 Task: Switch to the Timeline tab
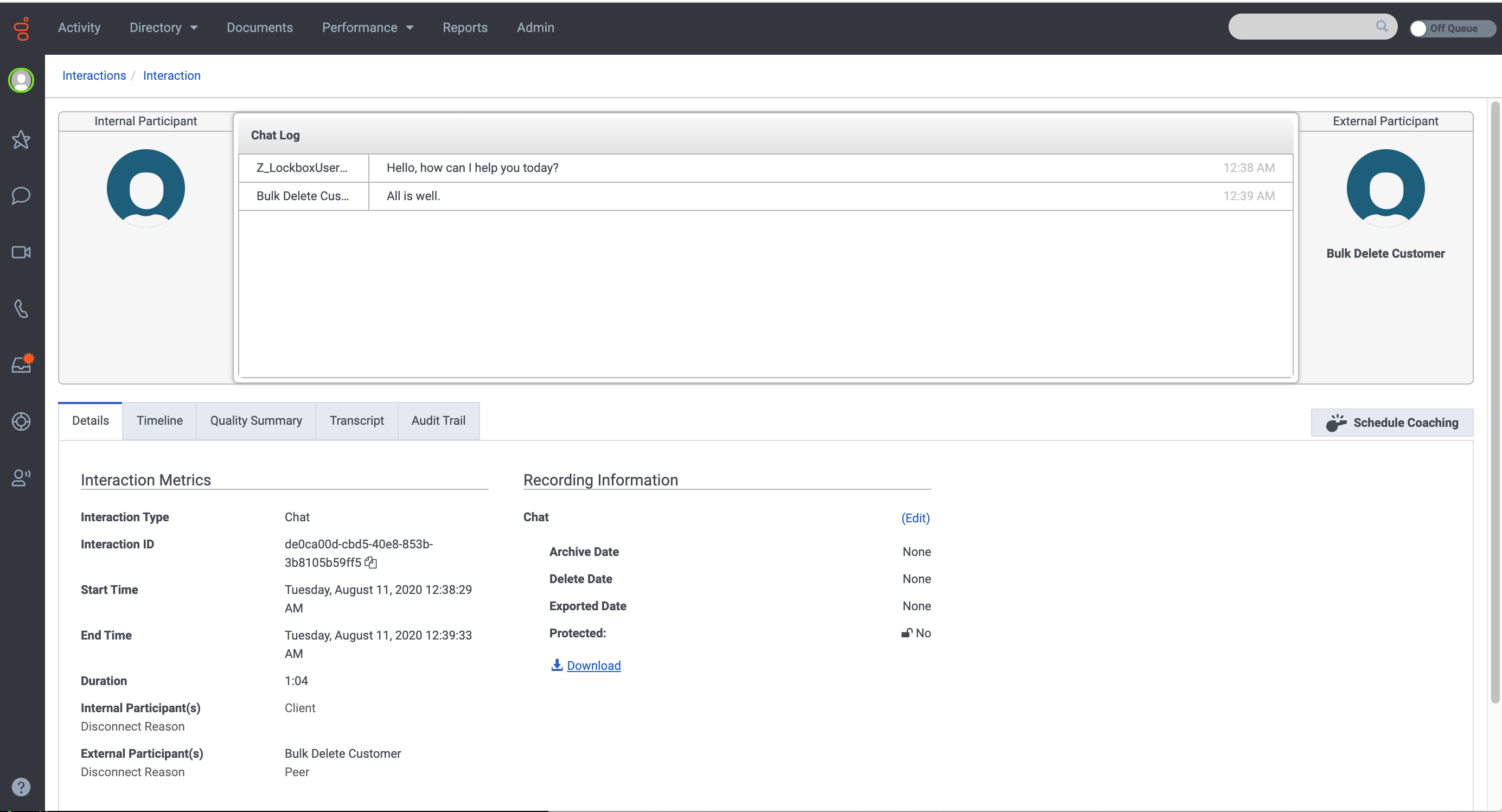(x=159, y=420)
